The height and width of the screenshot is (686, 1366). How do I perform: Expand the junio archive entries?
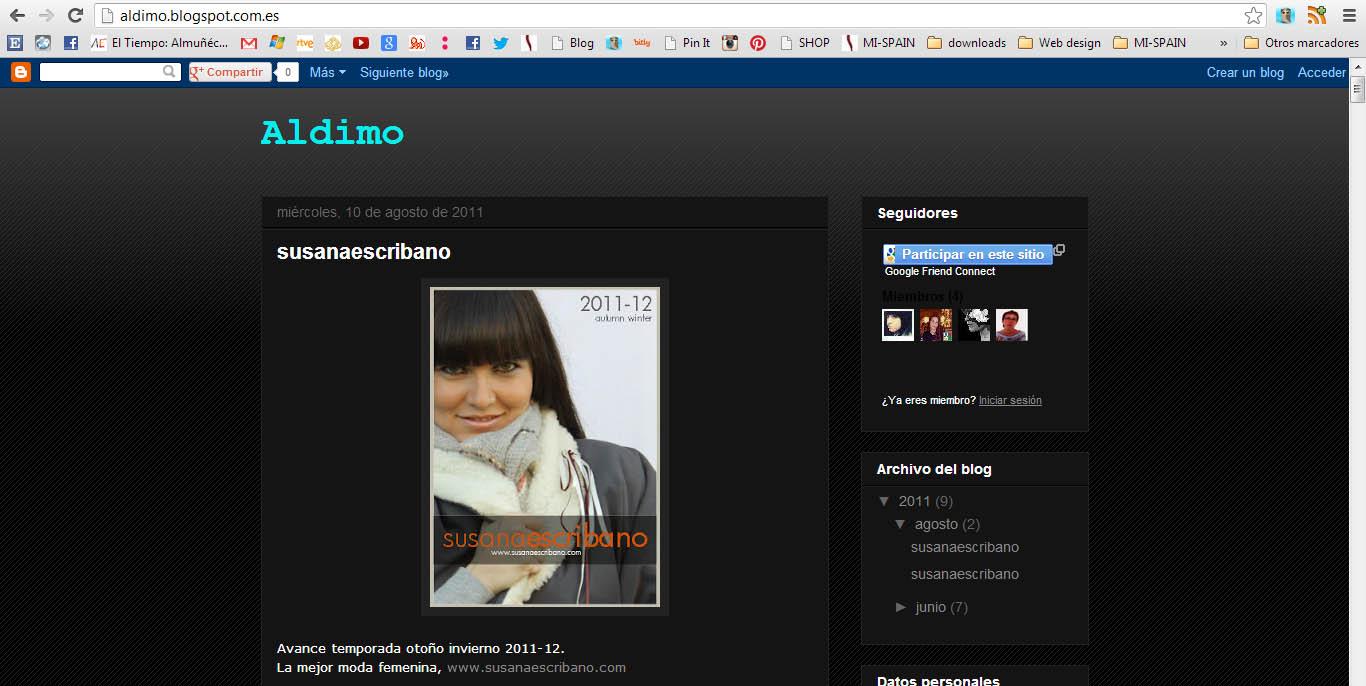click(x=901, y=607)
